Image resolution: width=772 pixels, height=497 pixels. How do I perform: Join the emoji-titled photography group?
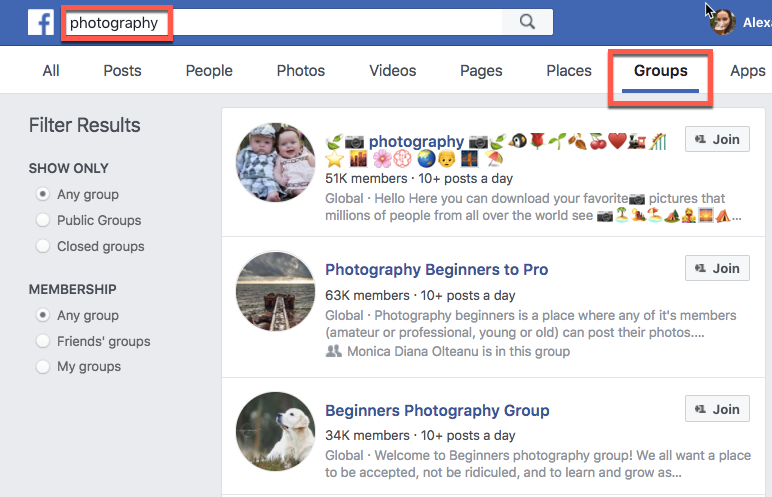coord(717,139)
